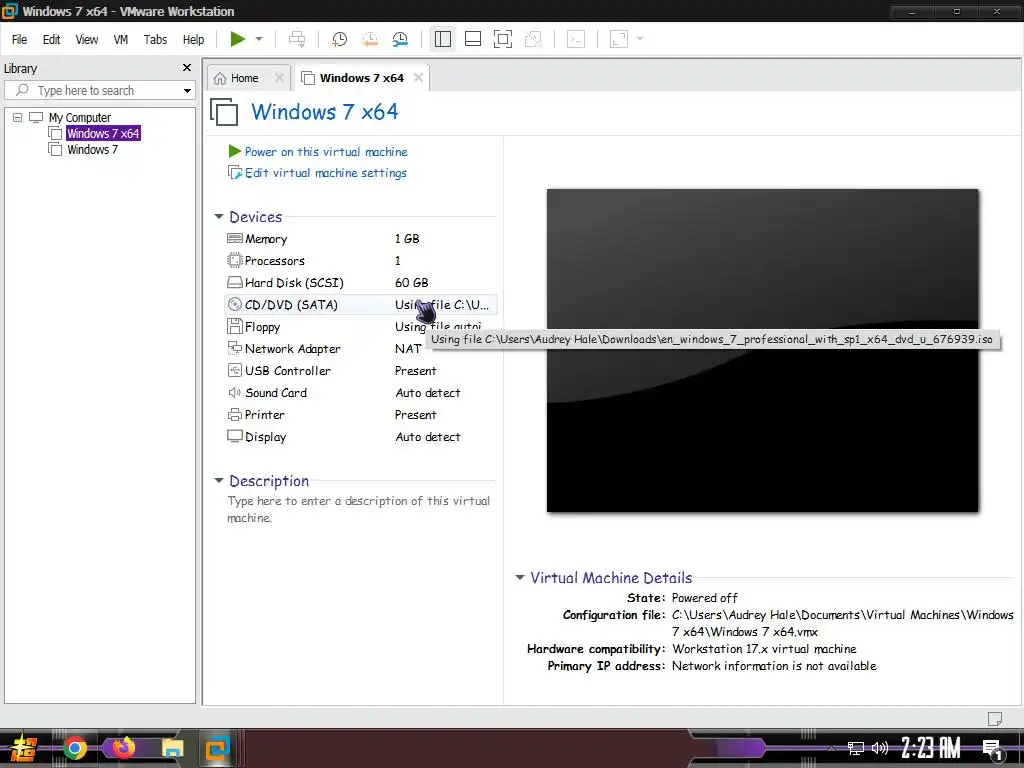Click the volume icon in system tray
Image resolution: width=1024 pixels, height=768 pixels.
coord(880,748)
